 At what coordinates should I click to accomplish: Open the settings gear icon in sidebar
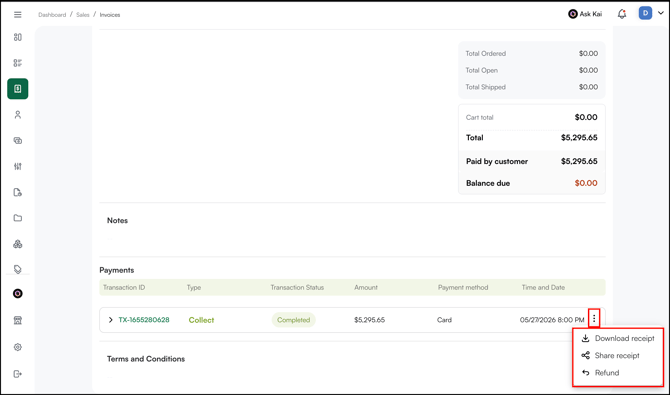[x=18, y=347]
